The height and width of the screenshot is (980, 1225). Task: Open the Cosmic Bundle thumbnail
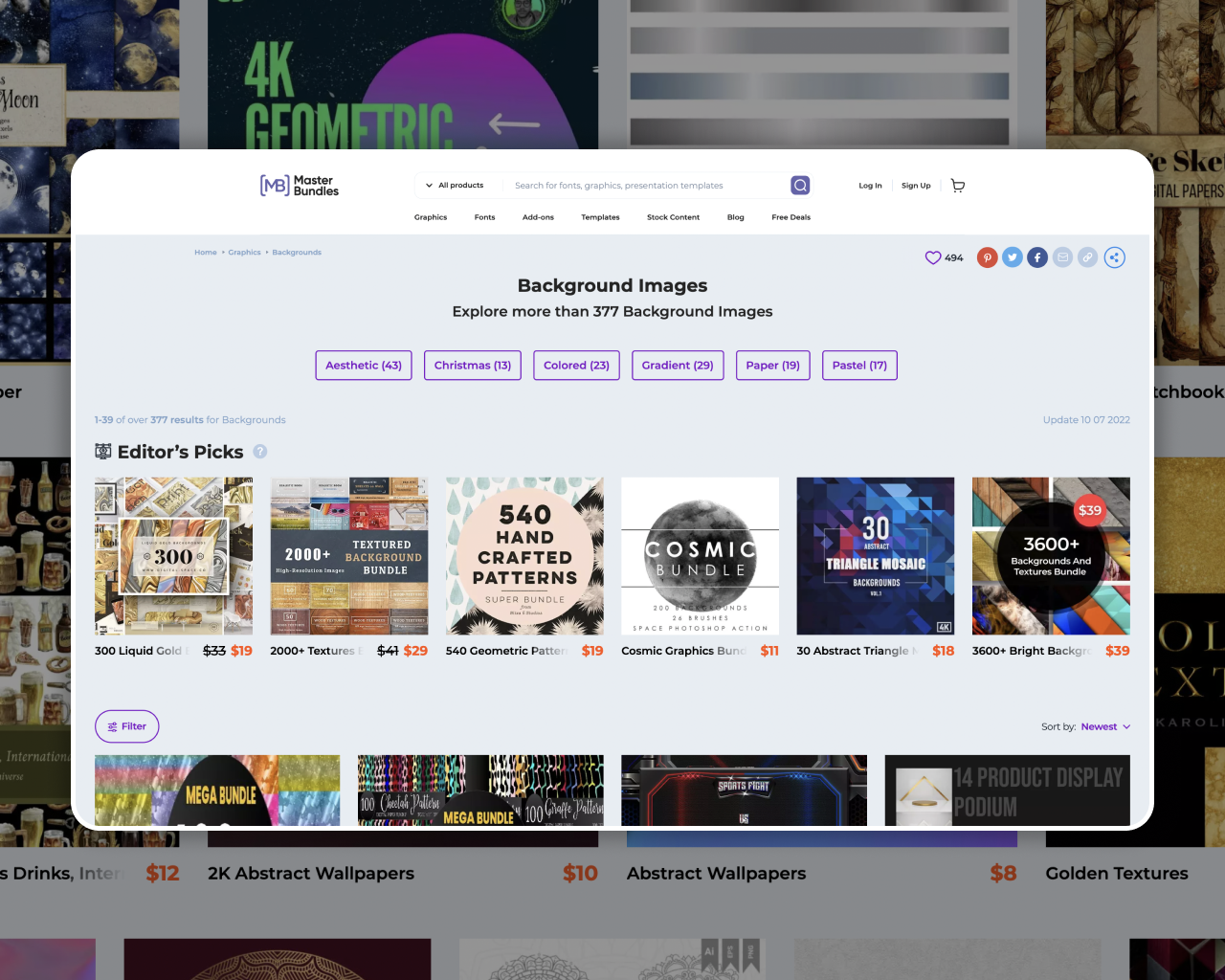pos(701,556)
